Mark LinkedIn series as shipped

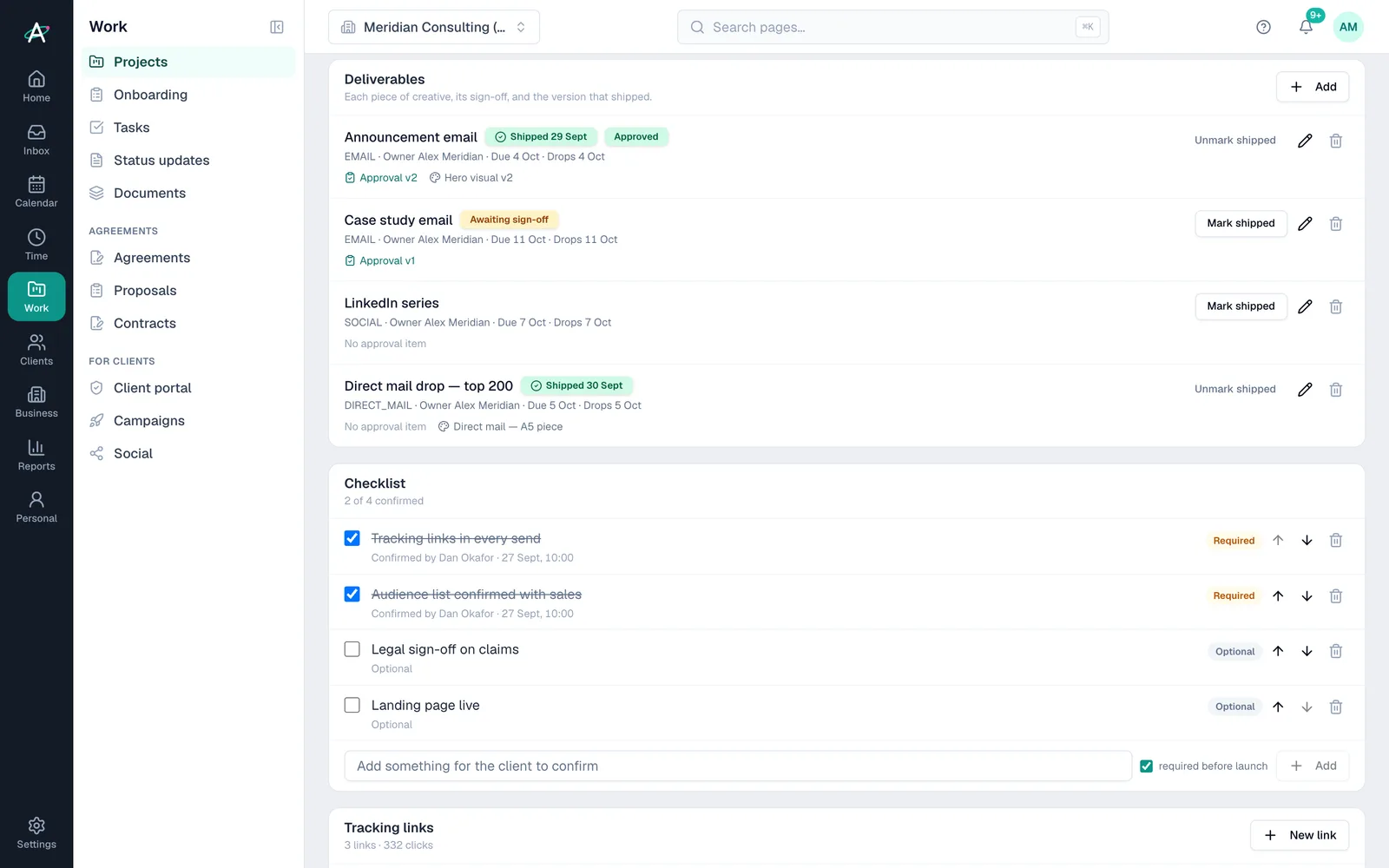1241,306
